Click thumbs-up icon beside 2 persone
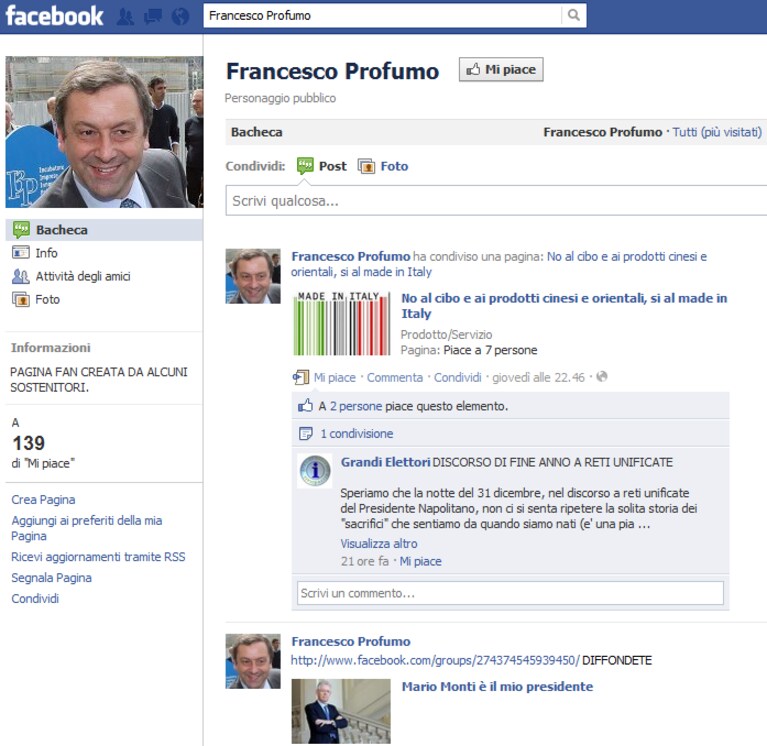This screenshot has height=746, width=767. tap(305, 406)
